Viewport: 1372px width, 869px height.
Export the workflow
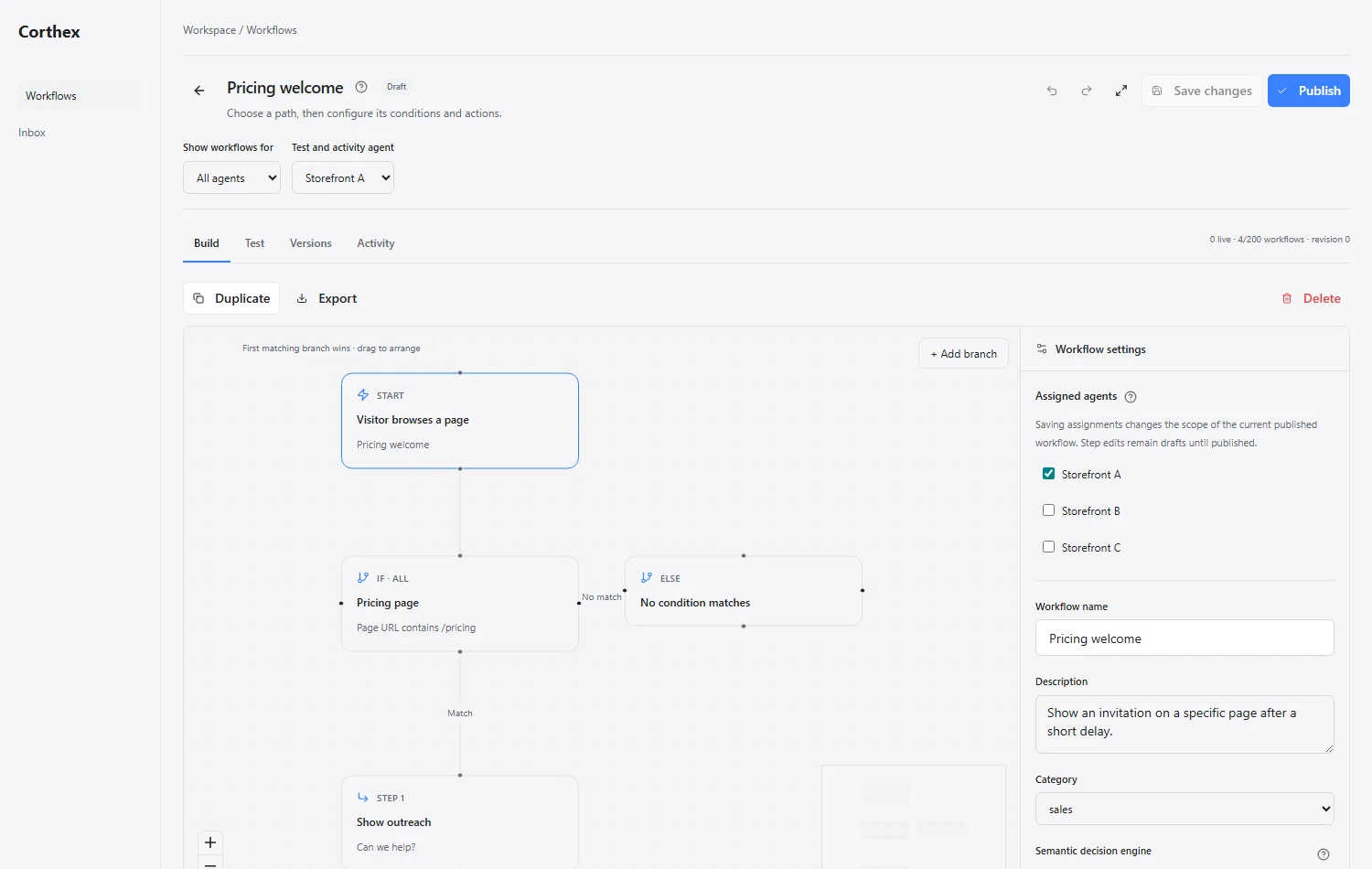[327, 298]
